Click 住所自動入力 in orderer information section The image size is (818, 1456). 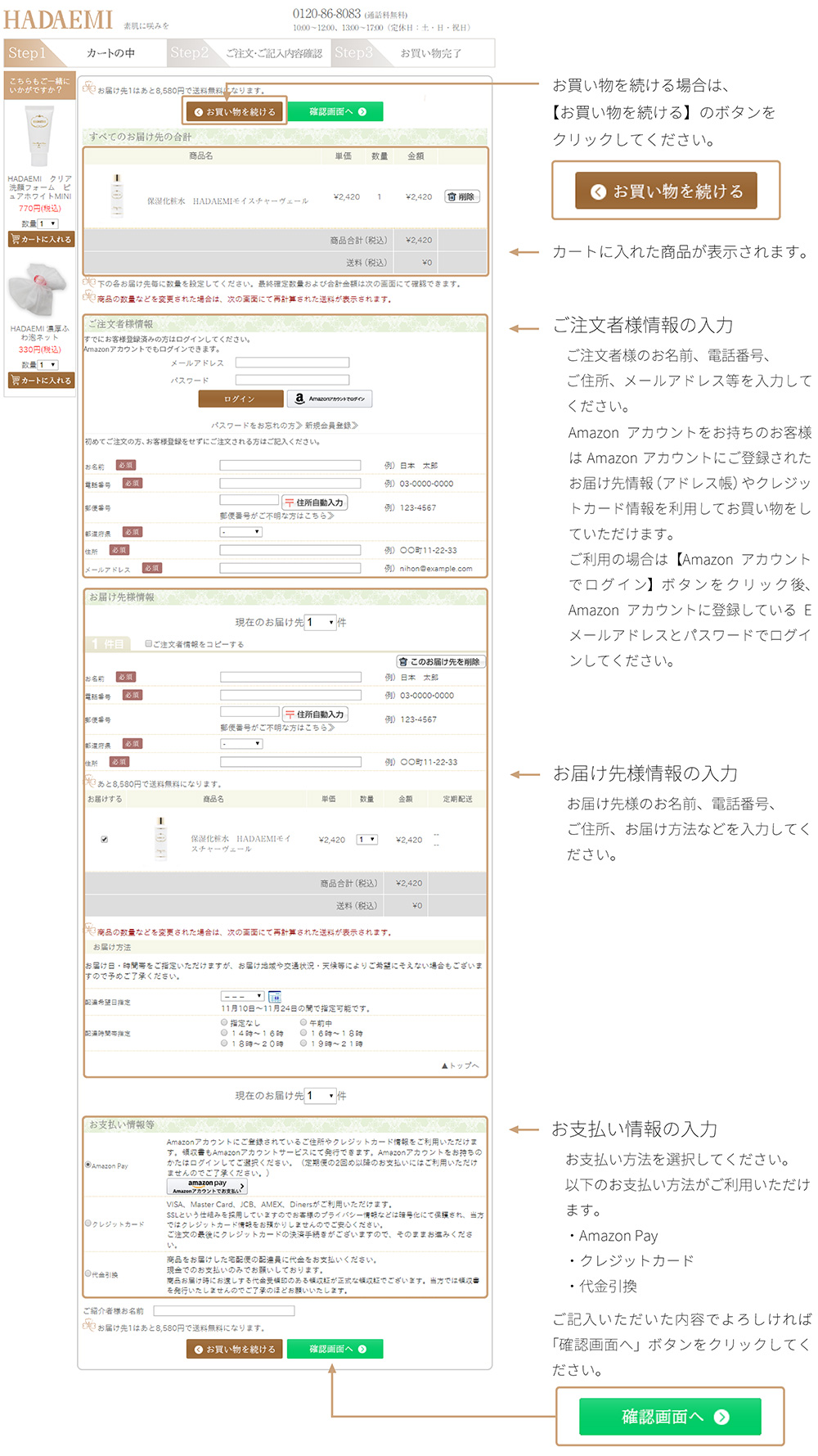coord(314,503)
